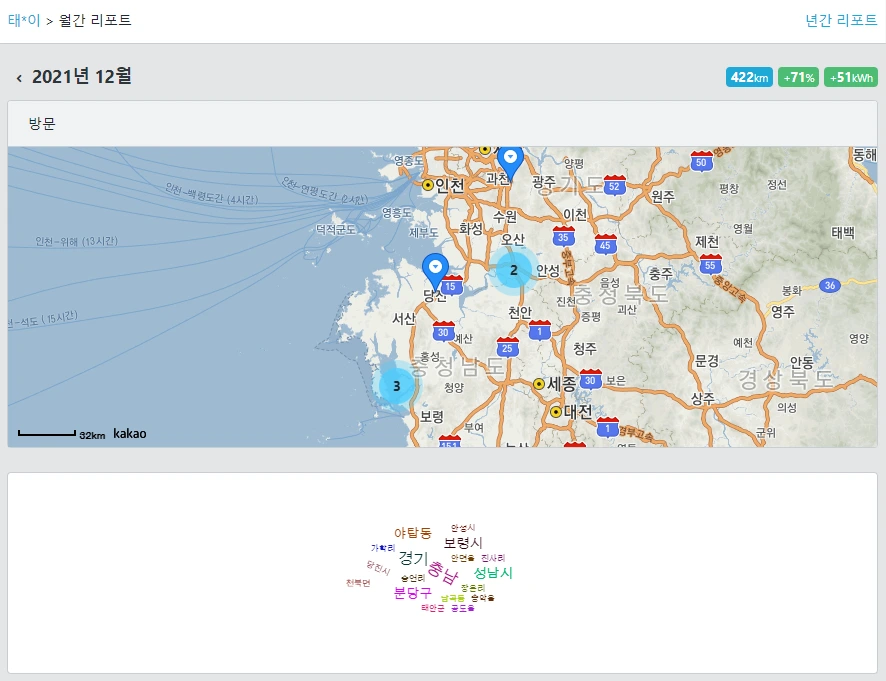Click the 충주 label on the map

(661, 274)
